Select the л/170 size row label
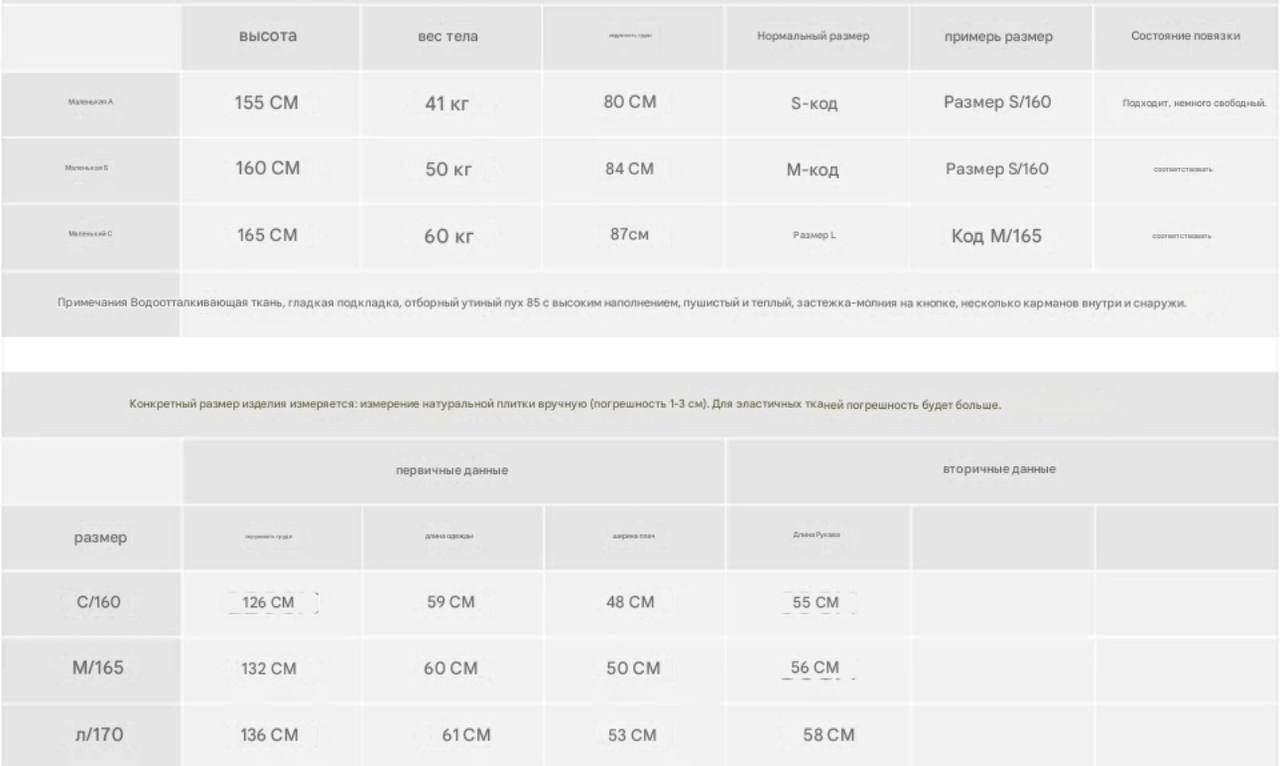1280x766 pixels. pyautogui.click(x=99, y=735)
